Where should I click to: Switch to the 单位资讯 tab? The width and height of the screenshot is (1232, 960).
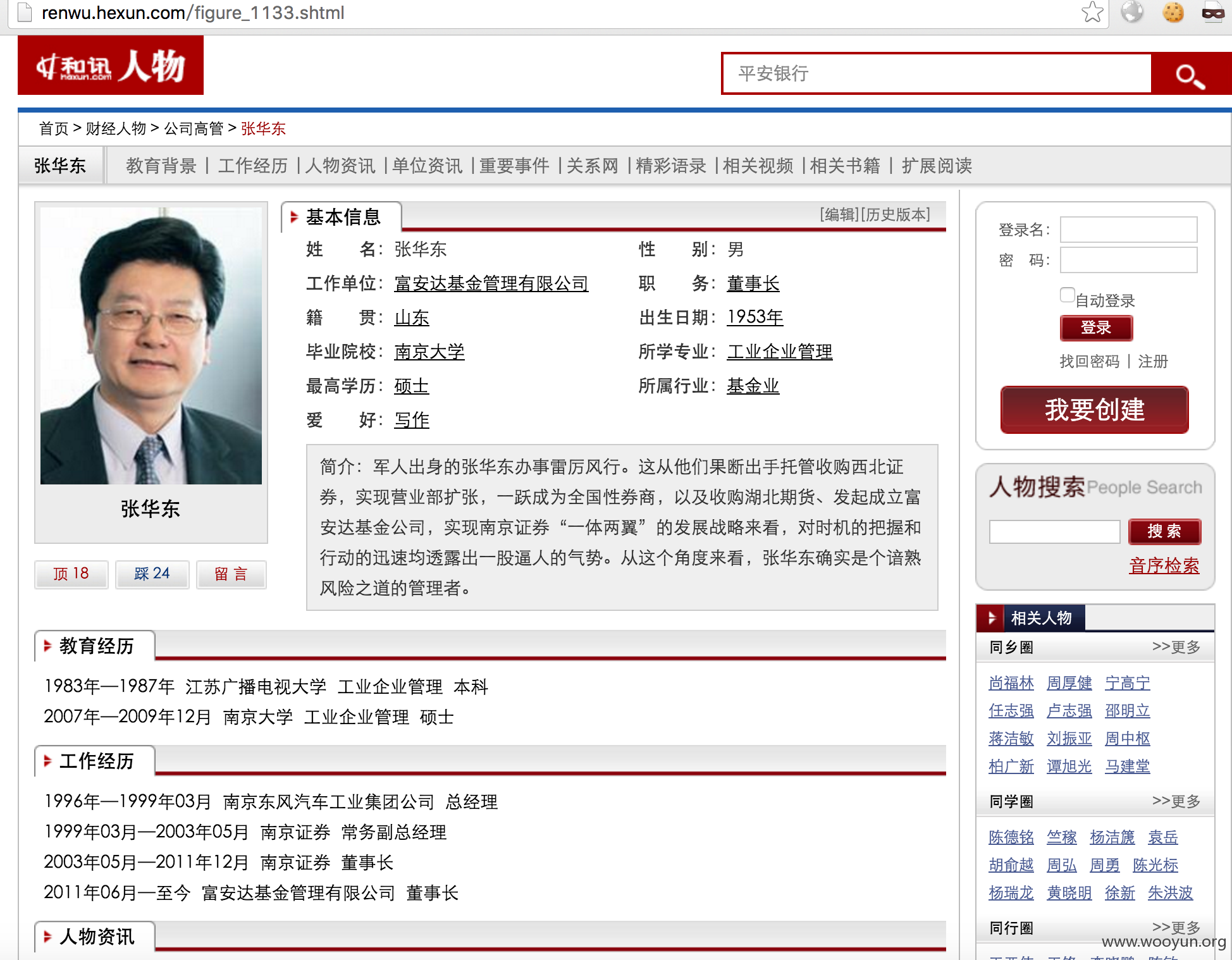click(x=427, y=166)
